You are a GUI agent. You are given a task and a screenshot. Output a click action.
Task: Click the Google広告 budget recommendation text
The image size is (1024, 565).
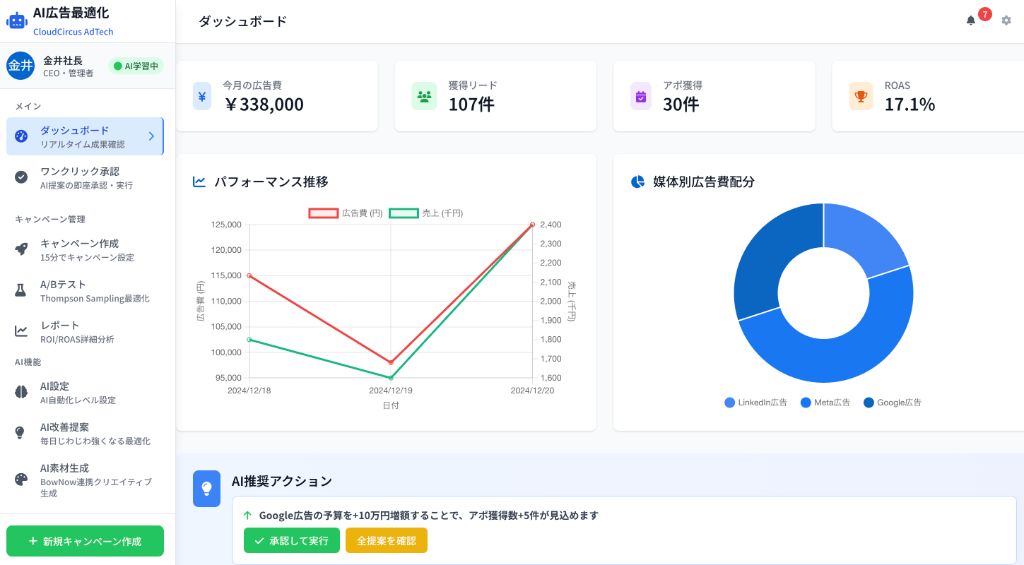tap(428, 515)
